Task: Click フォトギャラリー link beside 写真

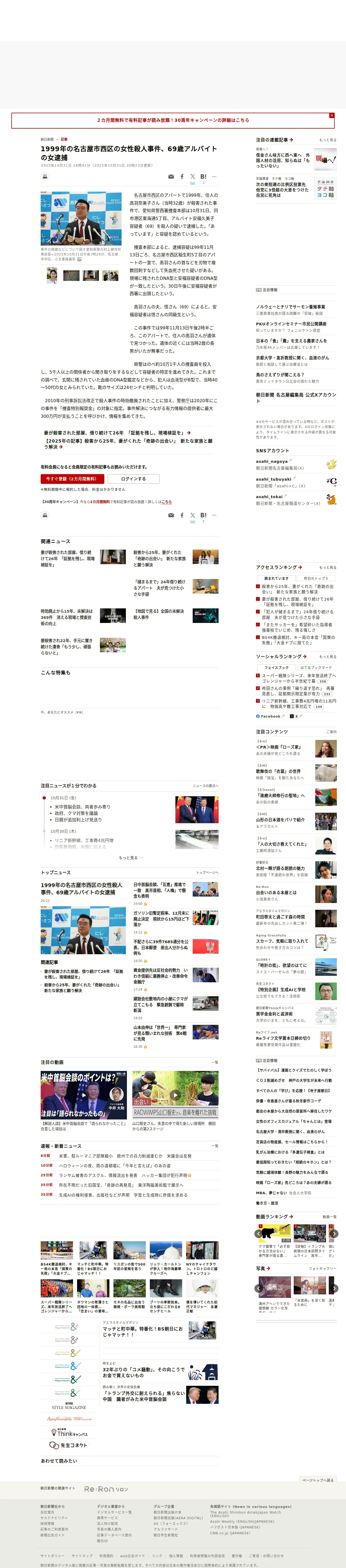Action: point(323,1269)
